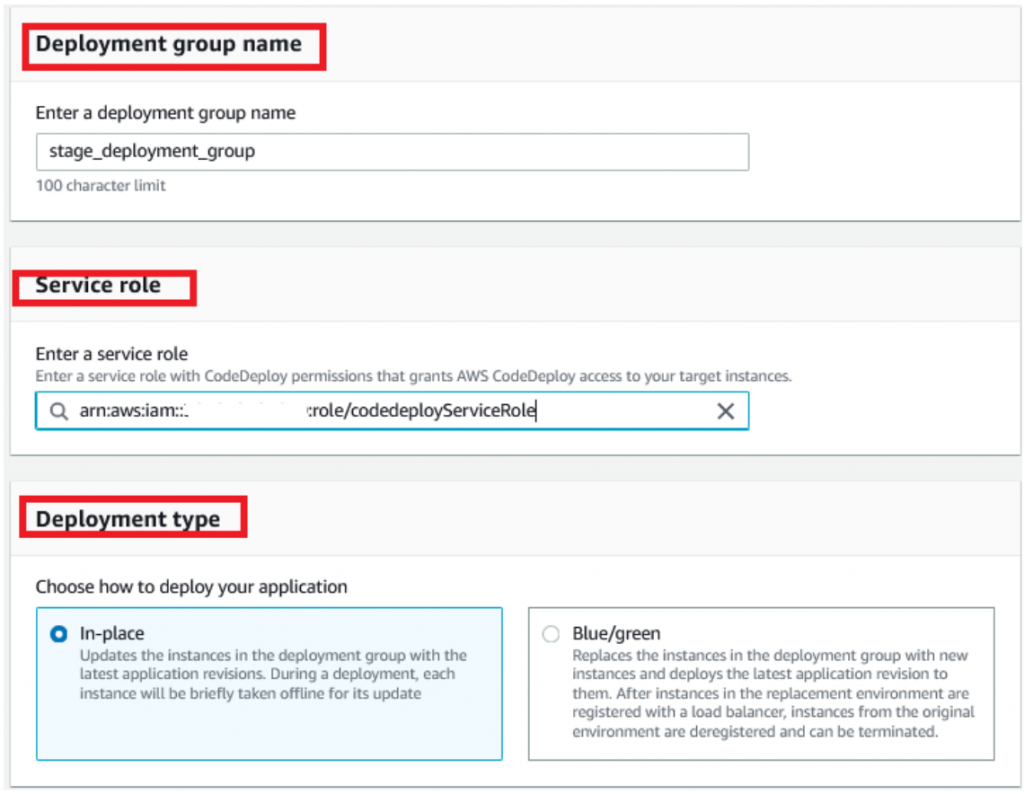Click the 'Blue/green' option title
1024x794 pixels.
[616, 634]
